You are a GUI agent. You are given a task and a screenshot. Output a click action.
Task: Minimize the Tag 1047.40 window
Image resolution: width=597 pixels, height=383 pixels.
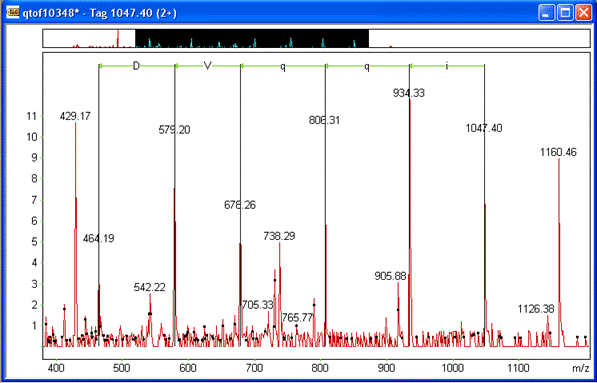point(546,13)
